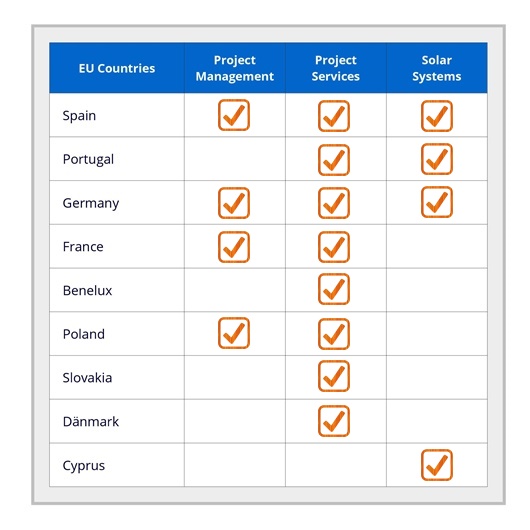Toggle Spain's Solar Systems checkmark
530x530 pixels.
437,116
